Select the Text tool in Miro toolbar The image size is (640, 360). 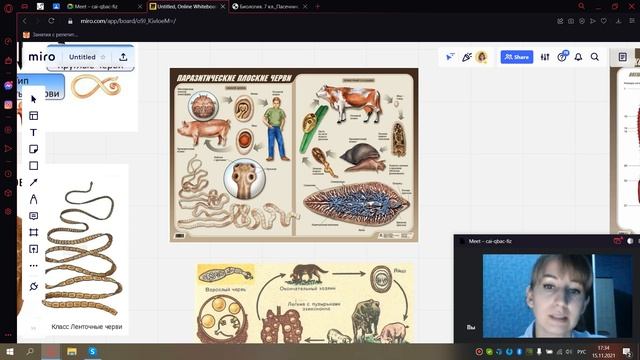tap(33, 133)
